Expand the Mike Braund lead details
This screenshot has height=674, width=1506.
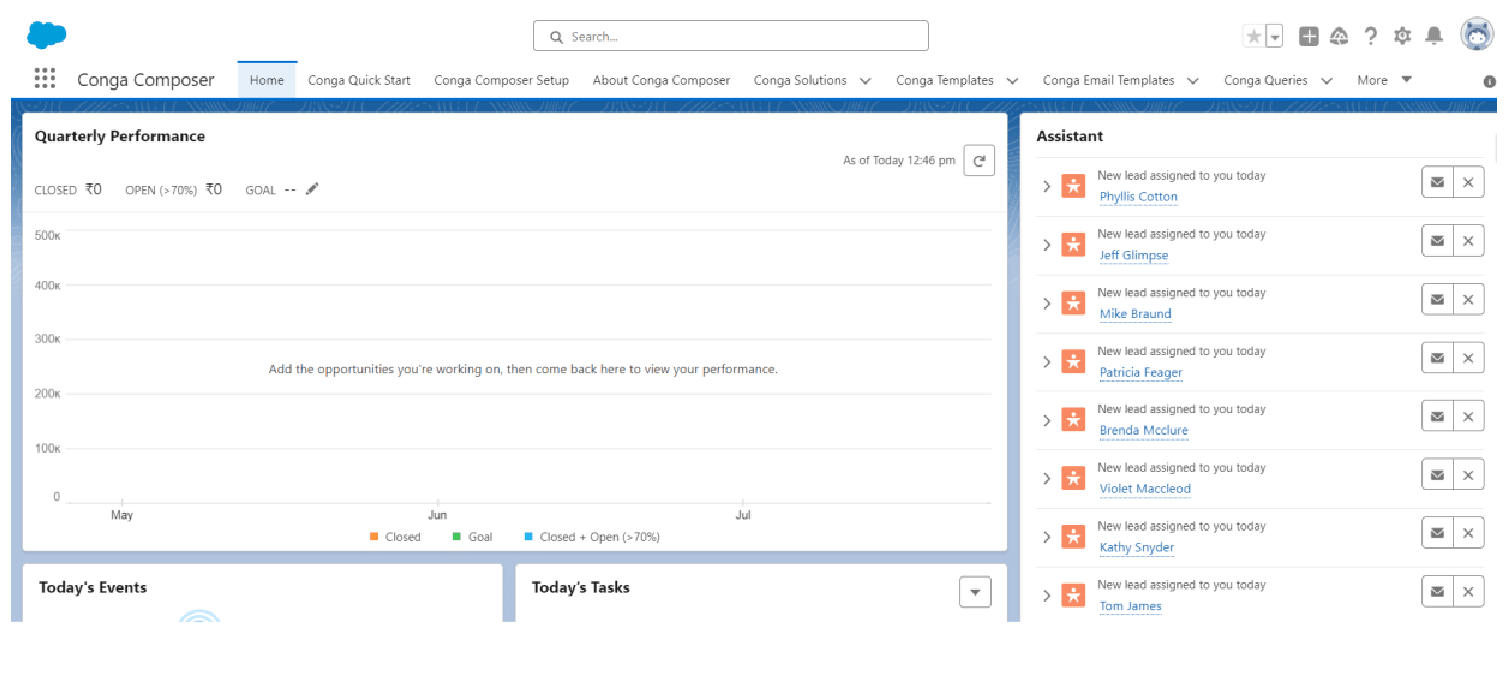(x=1046, y=303)
